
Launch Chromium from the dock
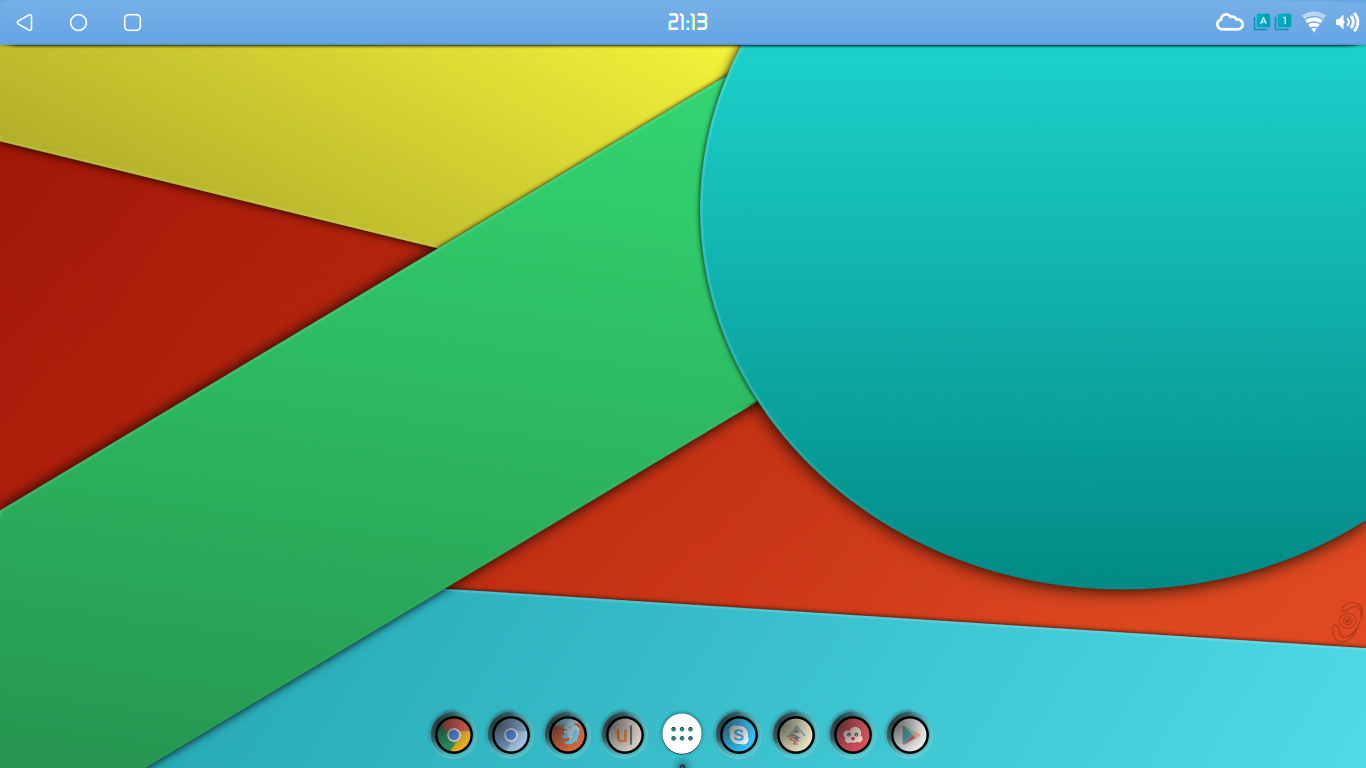[510, 735]
